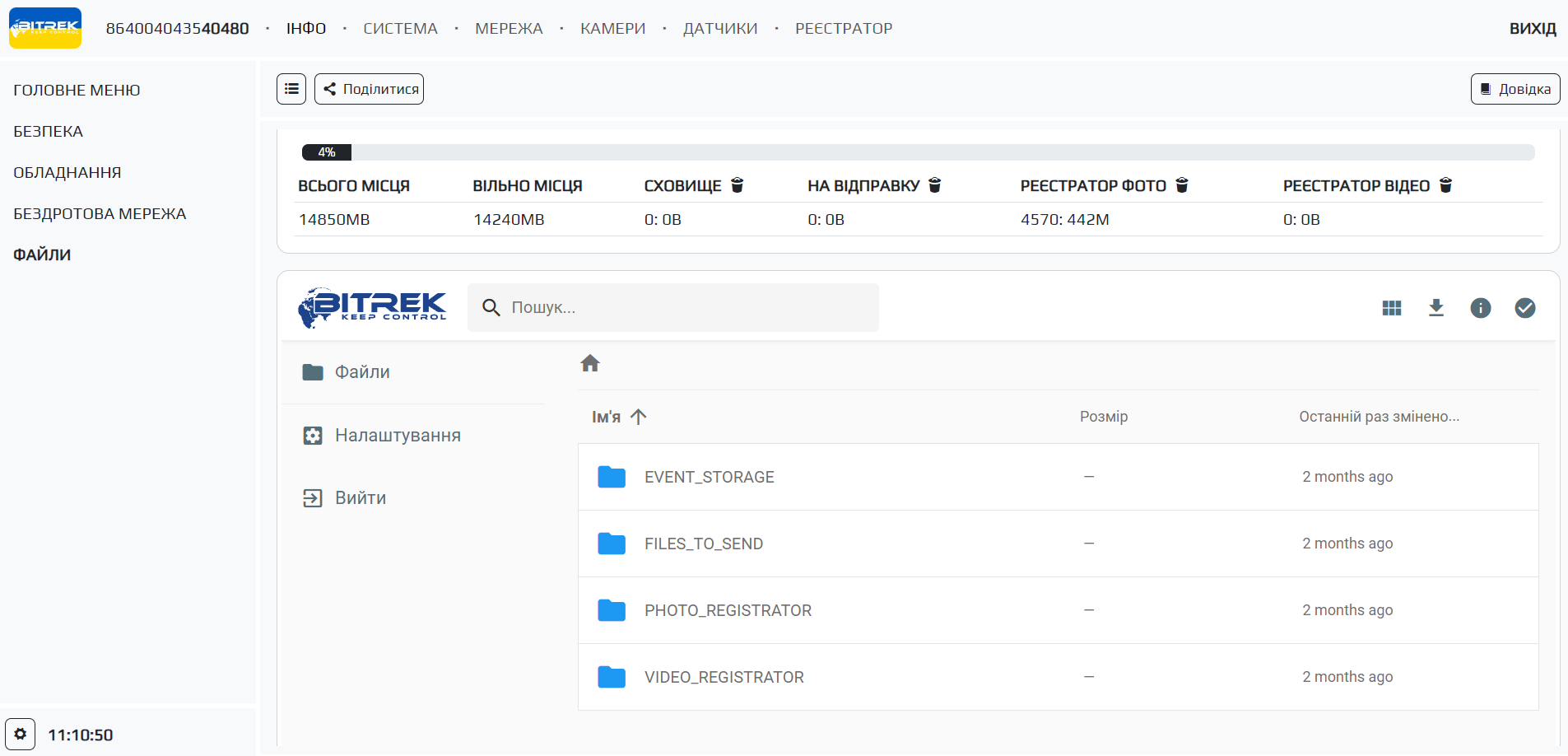Click trash icon next to СХОВИЩЕ

point(737,185)
